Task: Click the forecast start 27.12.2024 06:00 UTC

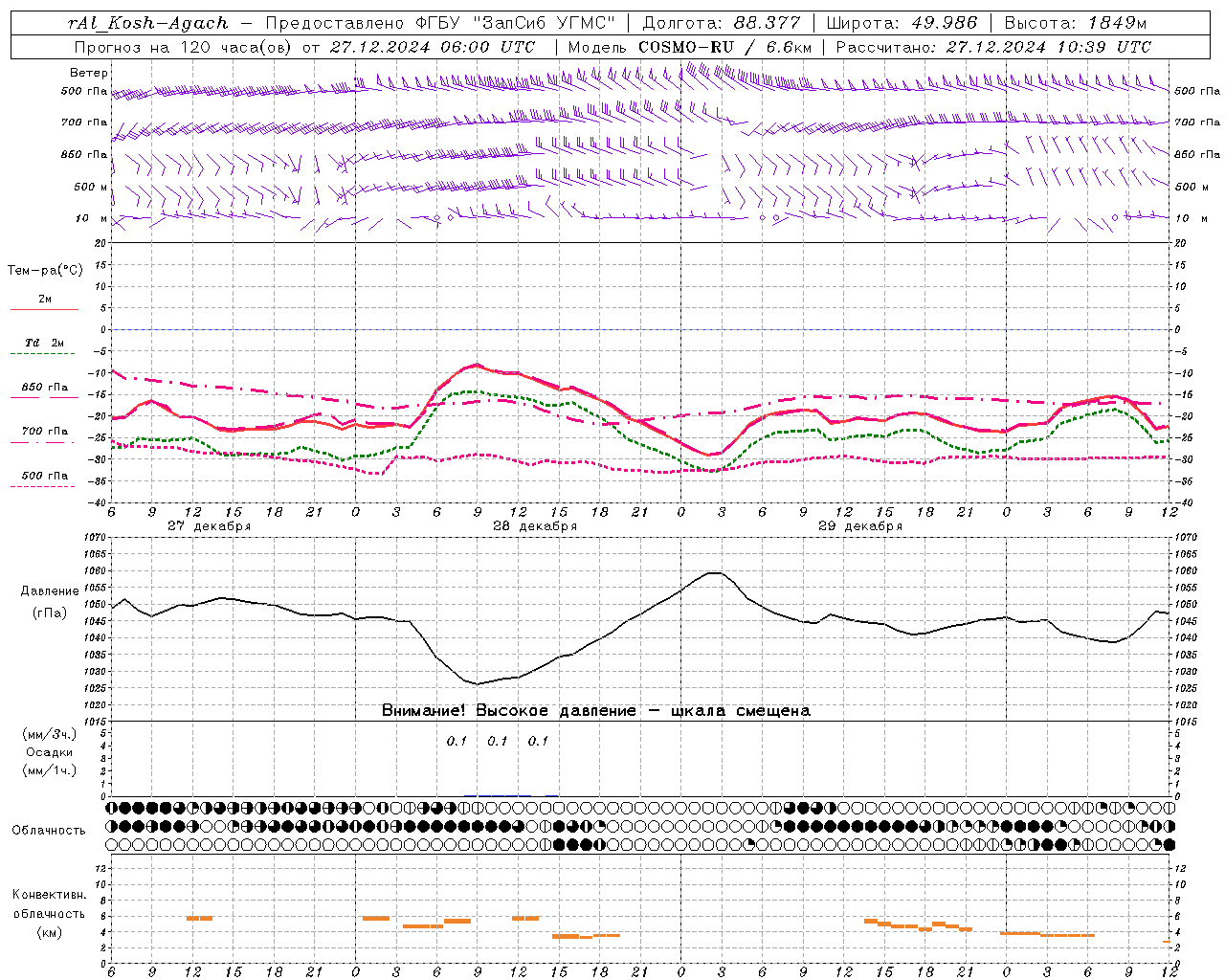Action: click(432, 47)
